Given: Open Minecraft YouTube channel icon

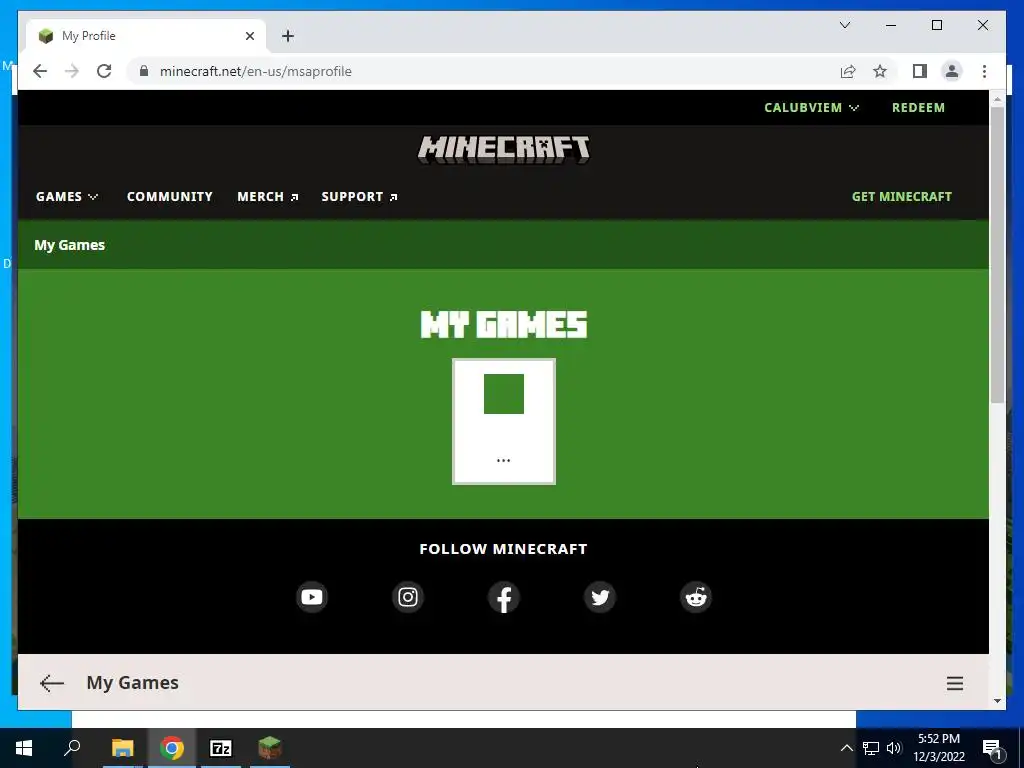Looking at the screenshot, I should coord(312,597).
